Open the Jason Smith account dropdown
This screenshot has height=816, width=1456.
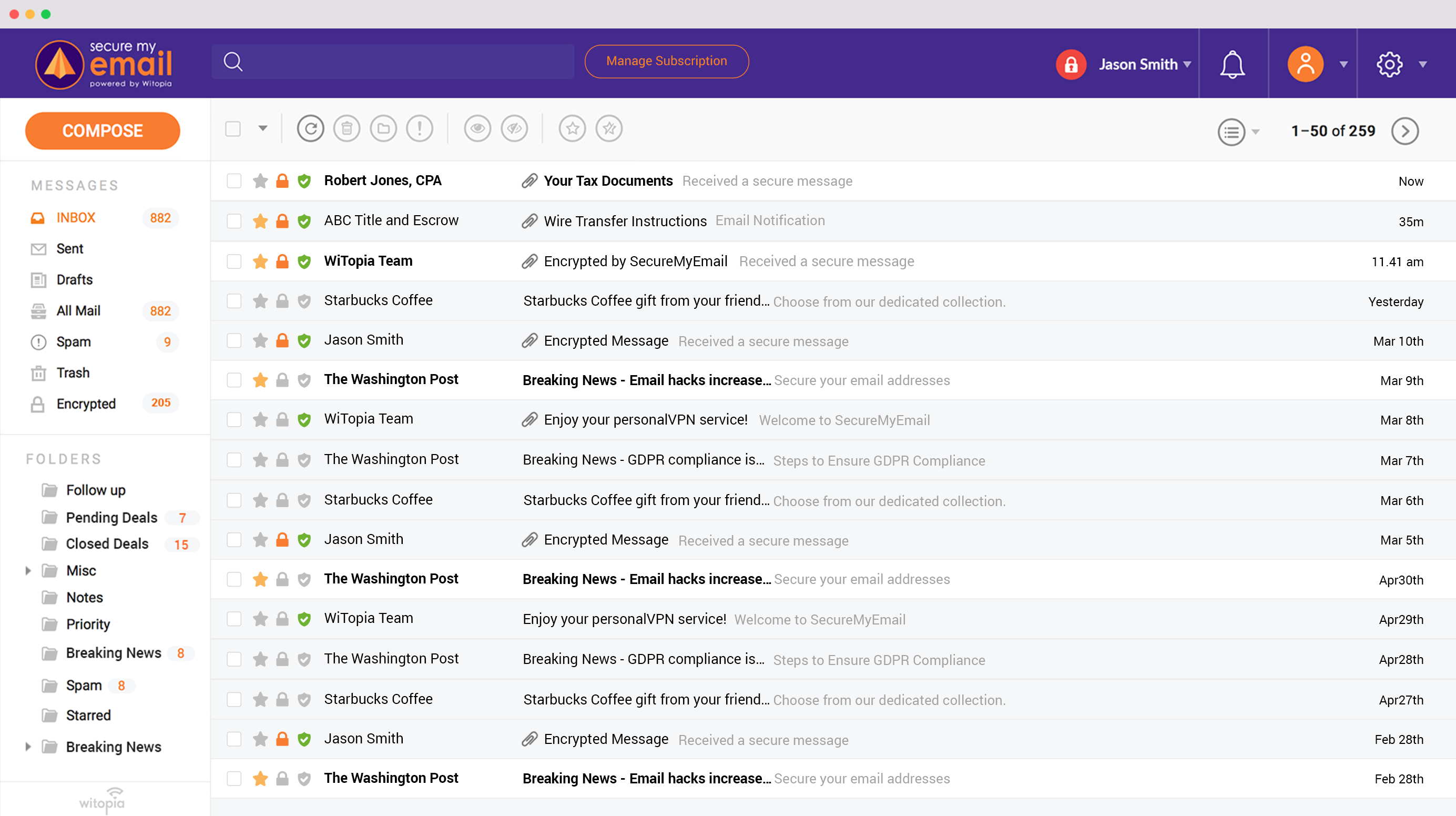[x=1144, y=65]
